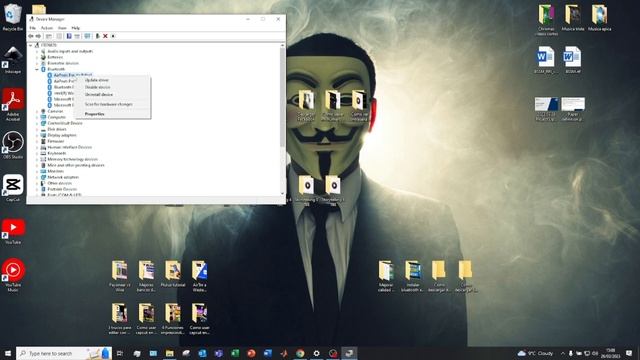Open the Inkscape desktop shortcut

[x=13, y=60]
